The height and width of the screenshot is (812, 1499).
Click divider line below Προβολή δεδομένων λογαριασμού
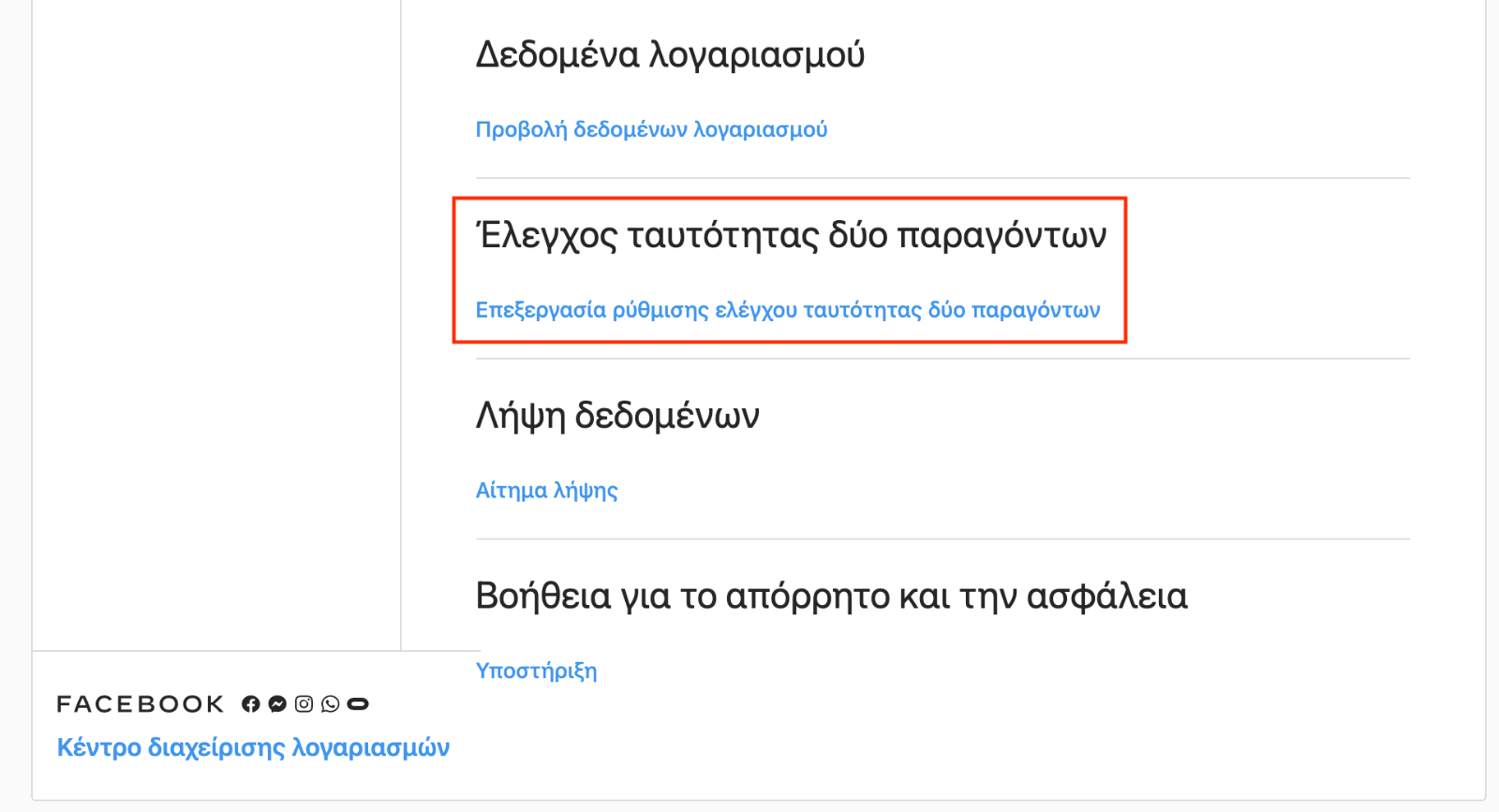pos(942,178)
